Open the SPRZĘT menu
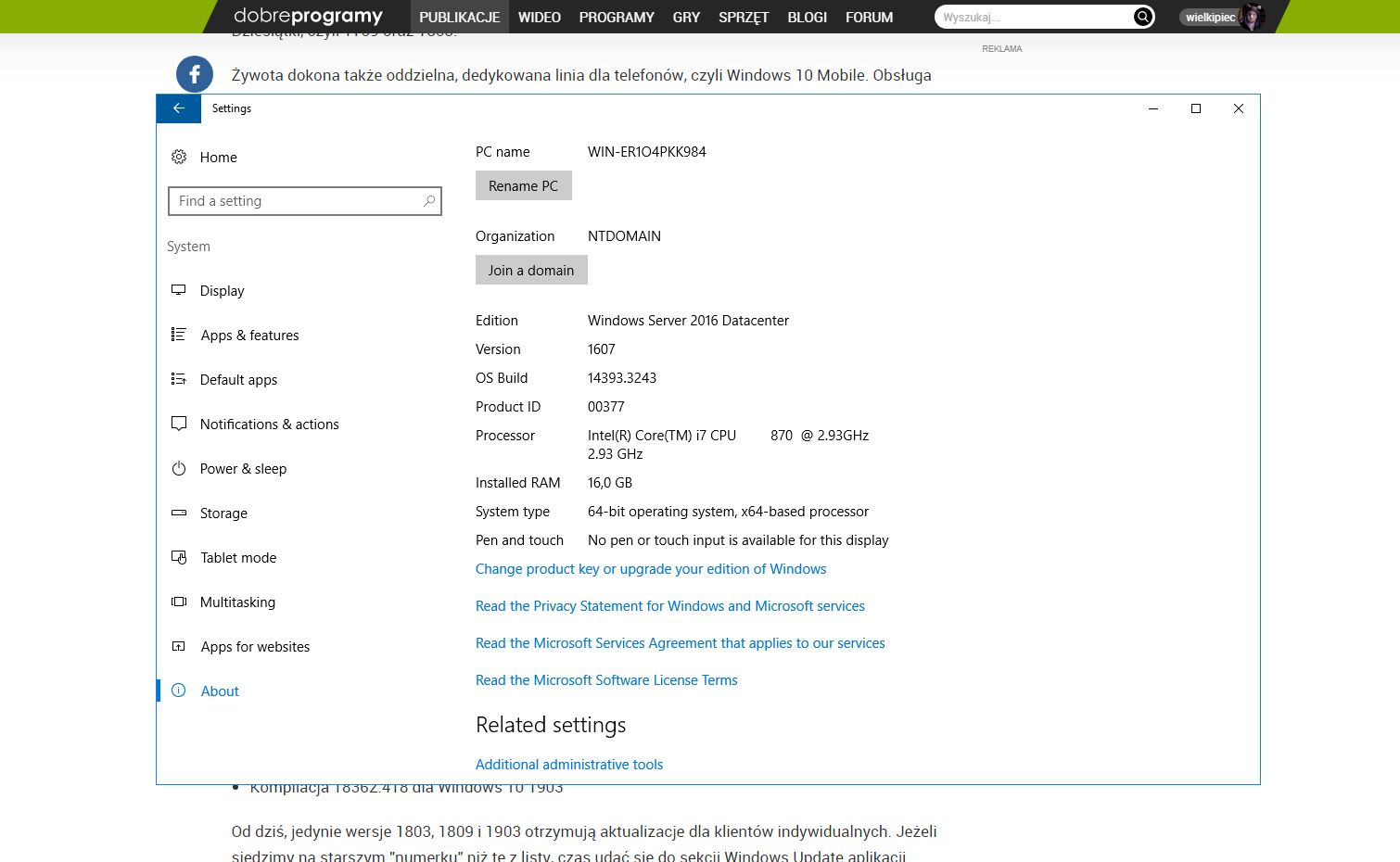The height and width of the screenshot is (862, 1400). 744,17
